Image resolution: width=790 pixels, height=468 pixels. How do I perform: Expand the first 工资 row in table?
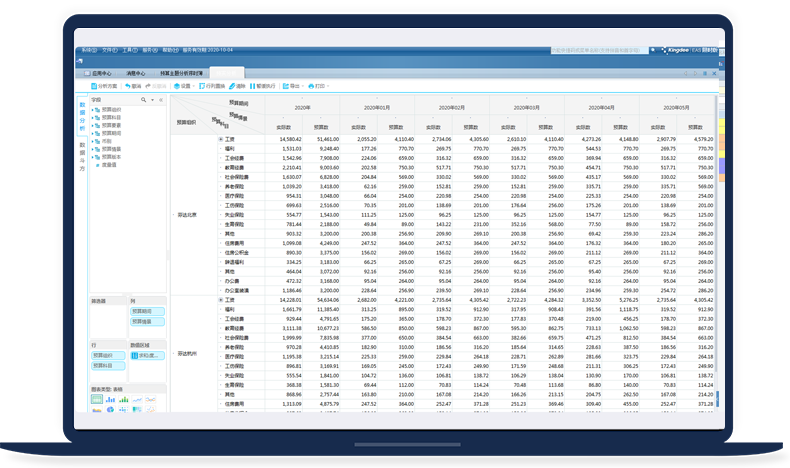221,139
